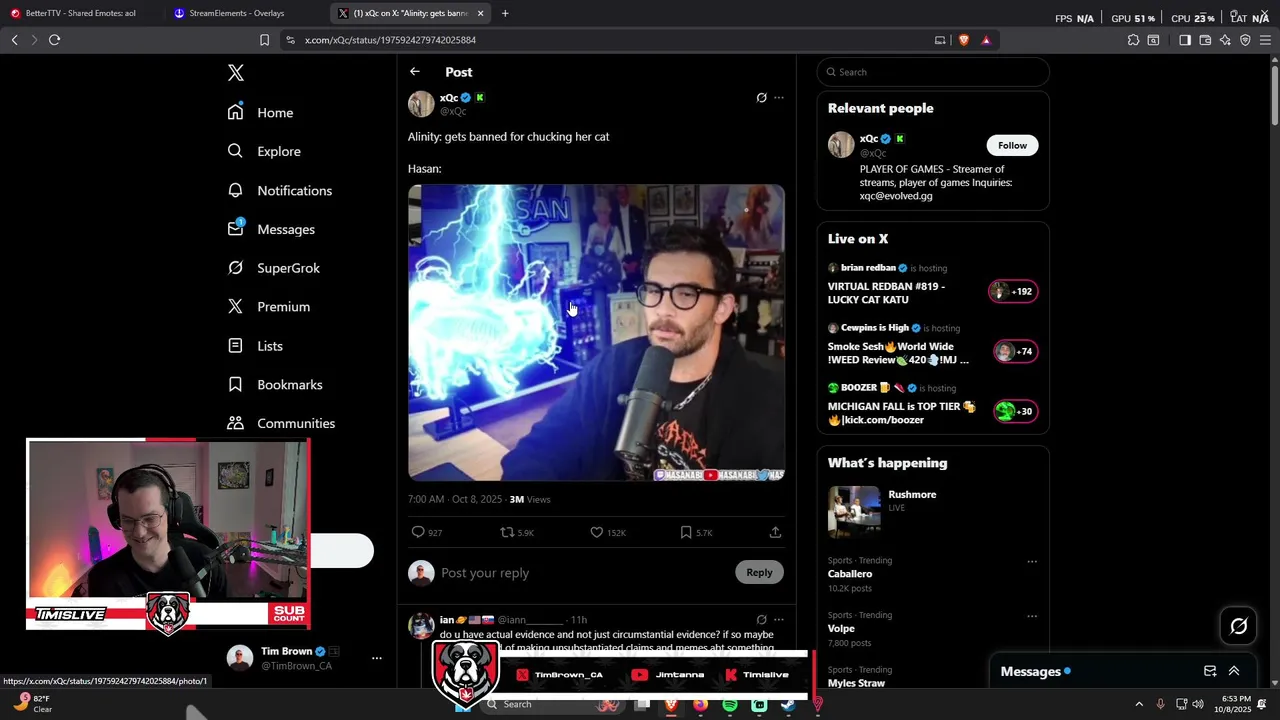Toggle the browser sidebar panel

click(1184, 40)
